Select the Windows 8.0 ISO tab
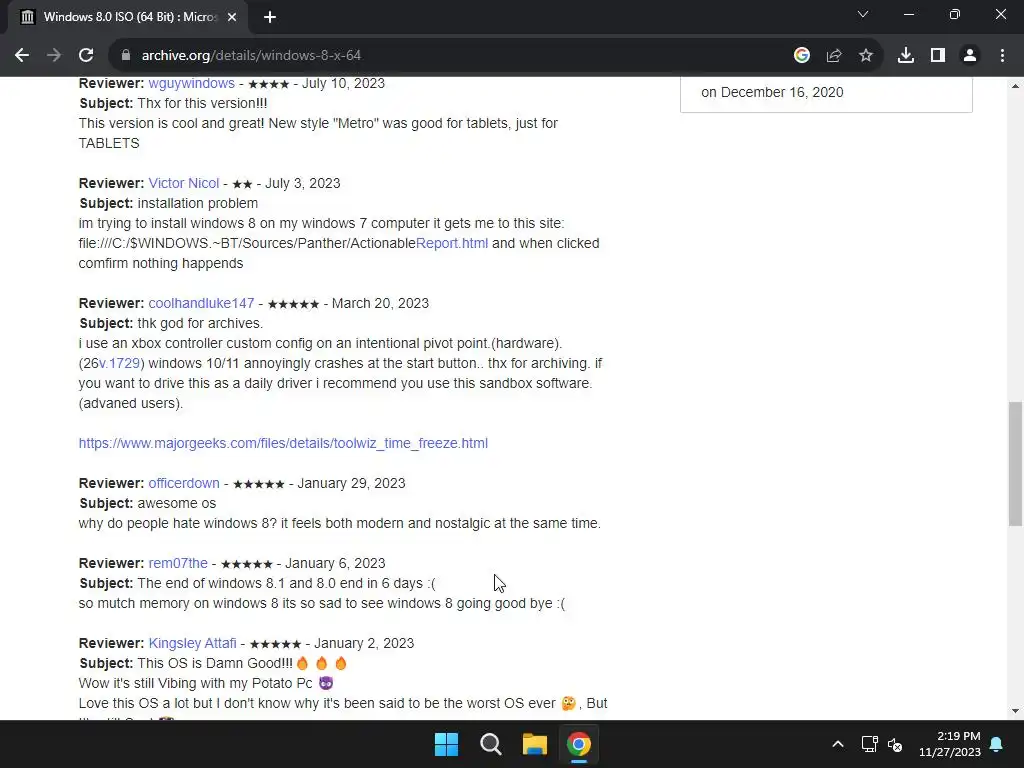The height and width of the screenshot is (768, 1024). (x=128, y=18)
